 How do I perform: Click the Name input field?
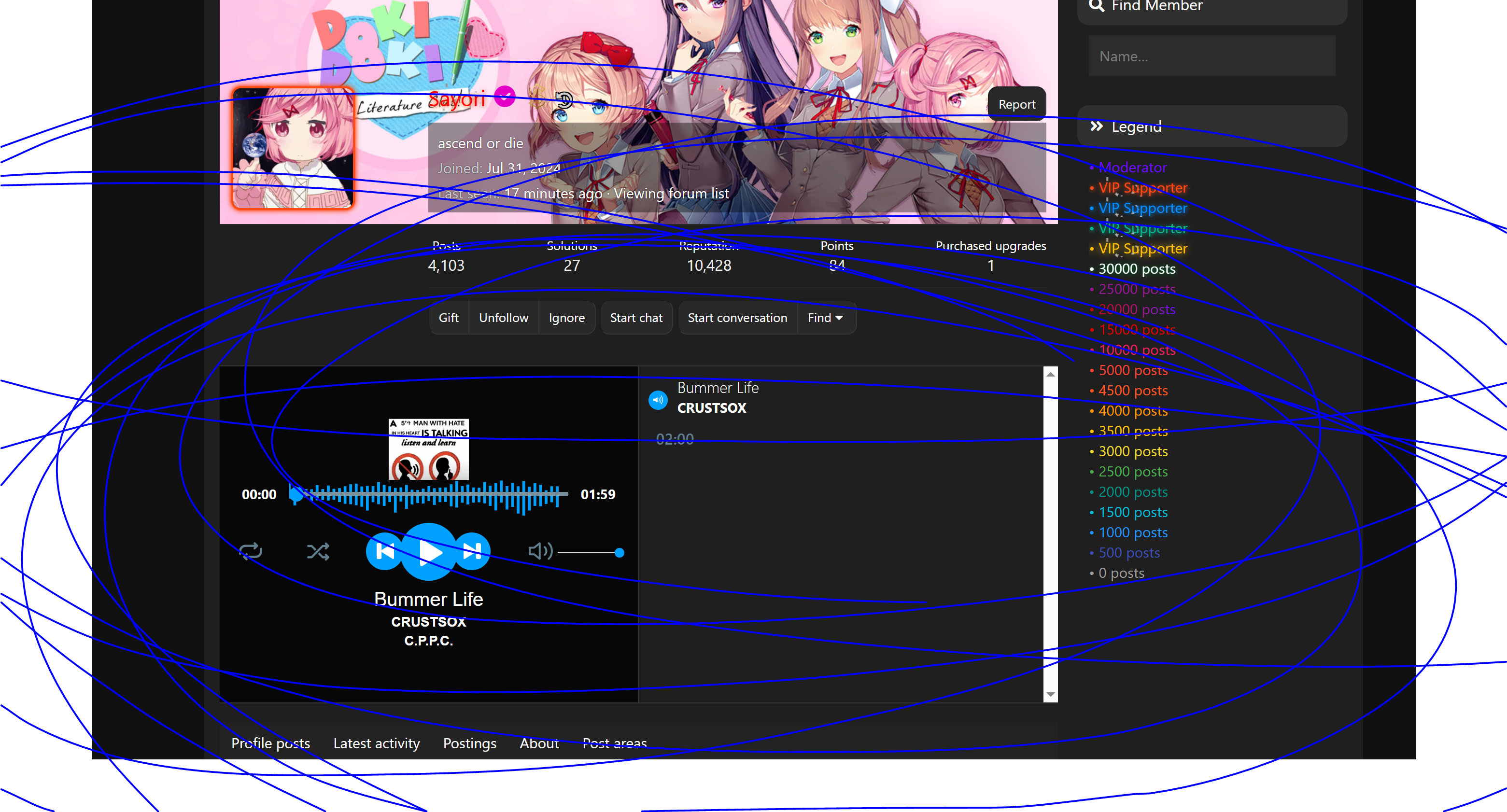pos(1211,56)
